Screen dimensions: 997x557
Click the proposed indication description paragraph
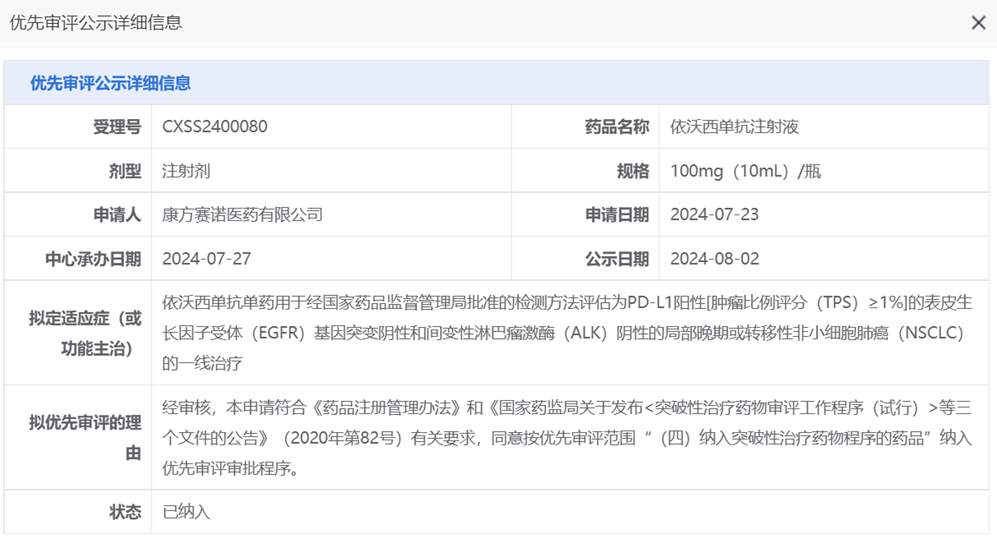tap(566, 333)
